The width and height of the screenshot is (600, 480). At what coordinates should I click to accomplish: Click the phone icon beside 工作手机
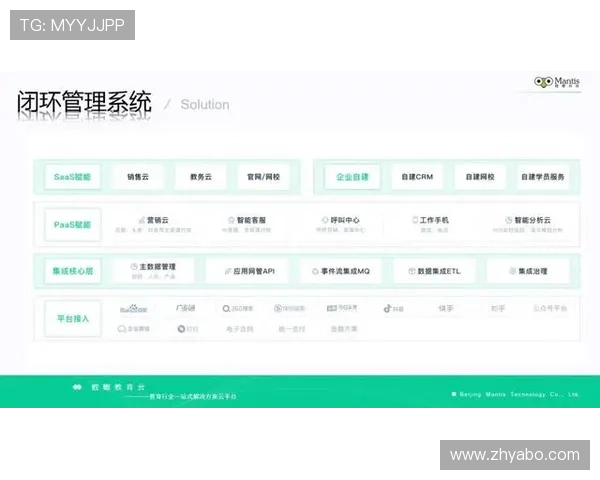tap(415, 220)
